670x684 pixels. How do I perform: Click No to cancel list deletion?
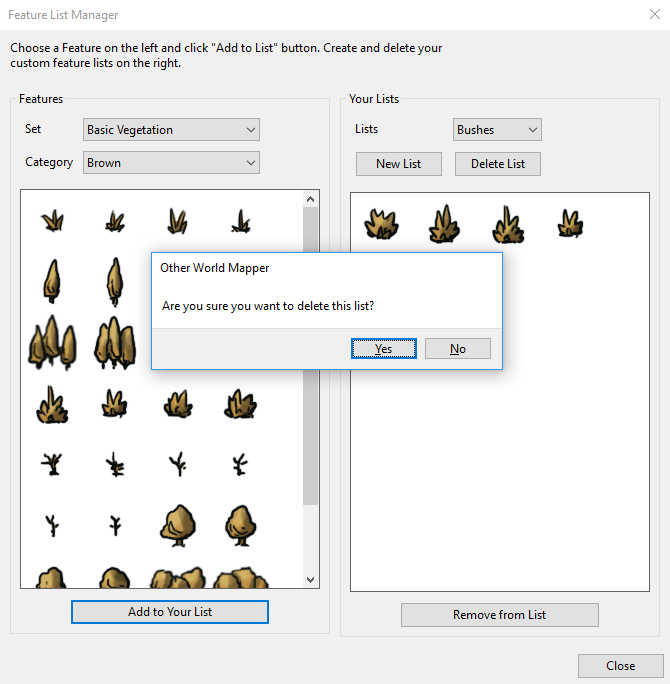[x=457, y=348]
